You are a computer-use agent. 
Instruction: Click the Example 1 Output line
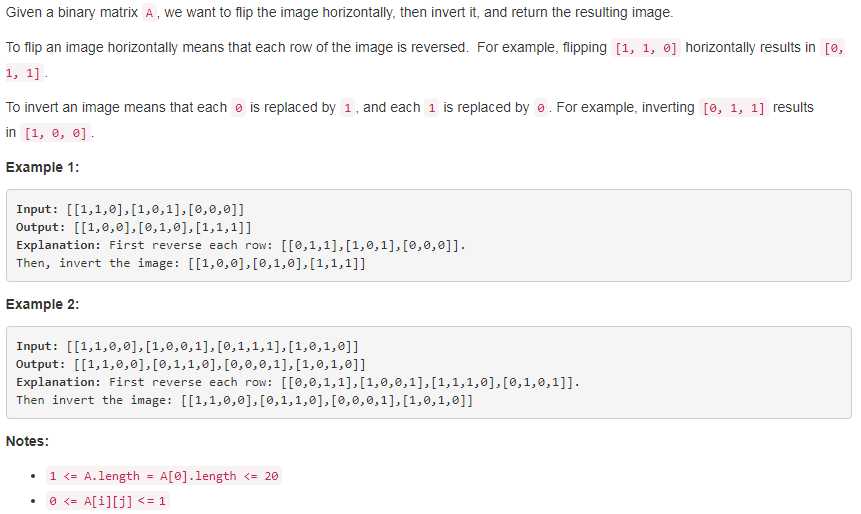pos(133,227)
